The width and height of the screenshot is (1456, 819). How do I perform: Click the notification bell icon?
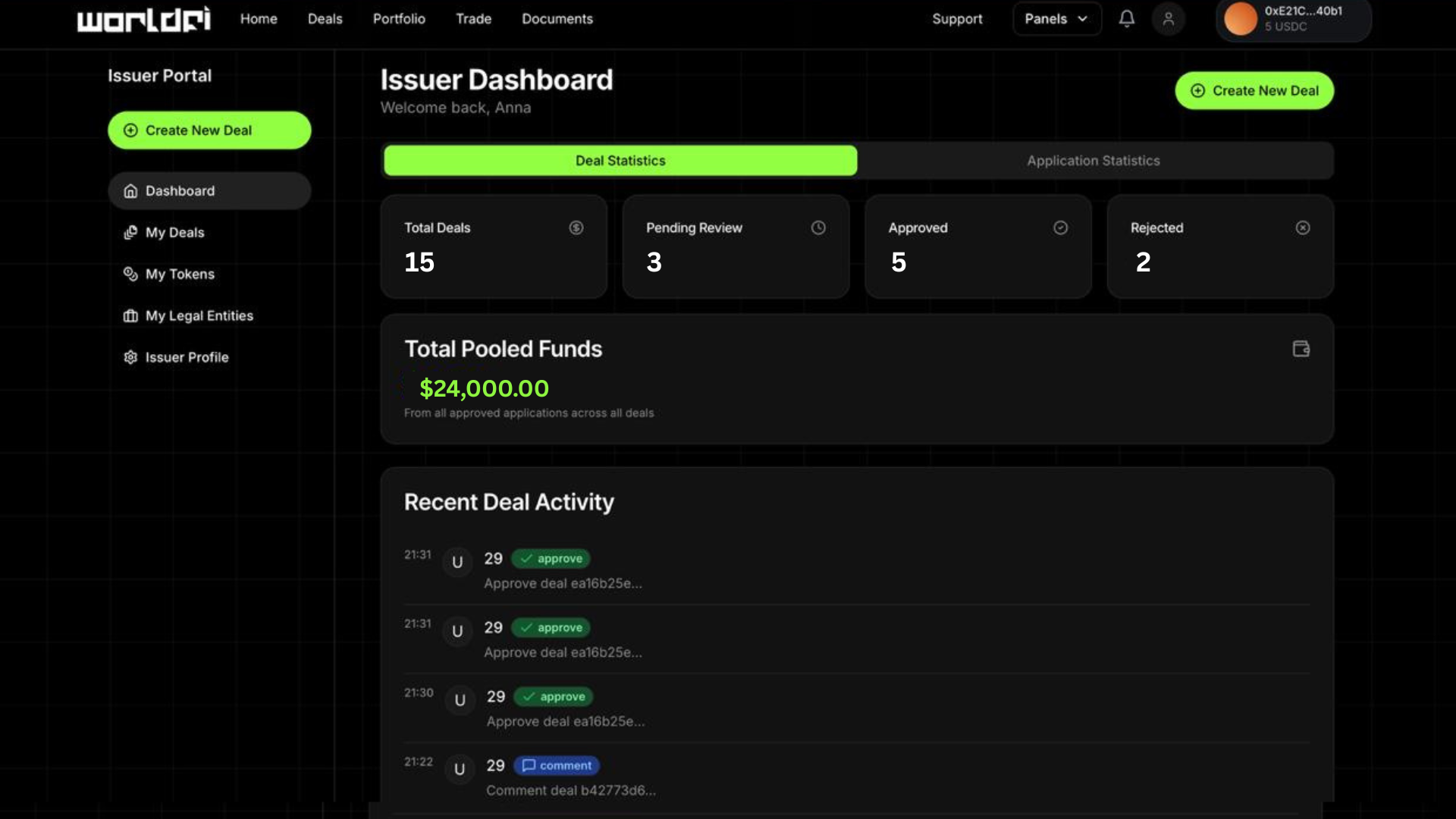(1127, 19)
